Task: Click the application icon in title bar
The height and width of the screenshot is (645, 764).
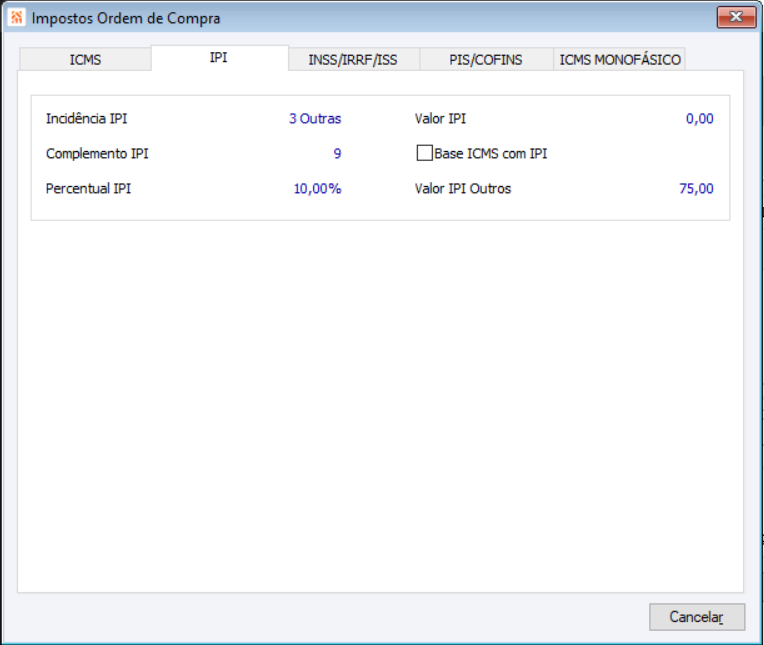Action: (17, 18)
